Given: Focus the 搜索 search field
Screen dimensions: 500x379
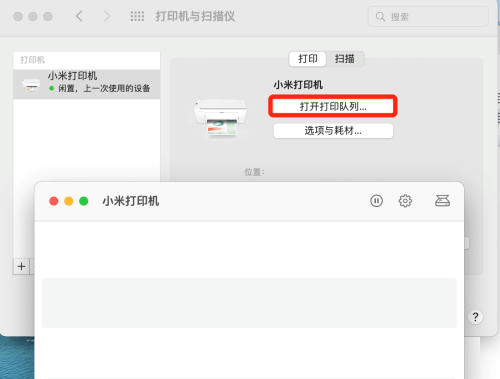Looking at the screenshot, I should coord(428,16).
